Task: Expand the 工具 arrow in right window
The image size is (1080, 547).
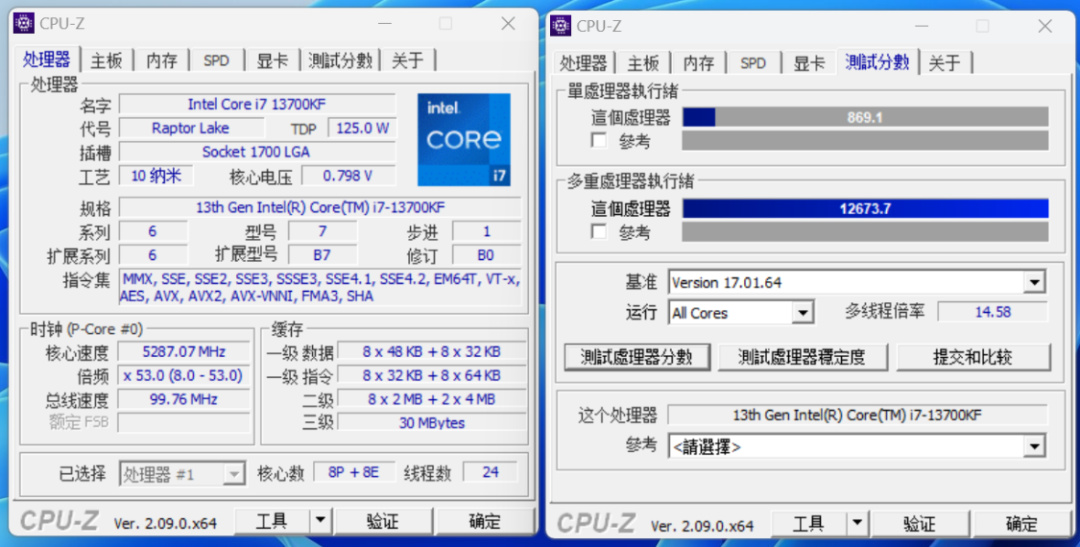Action: (x=857, y=523)
